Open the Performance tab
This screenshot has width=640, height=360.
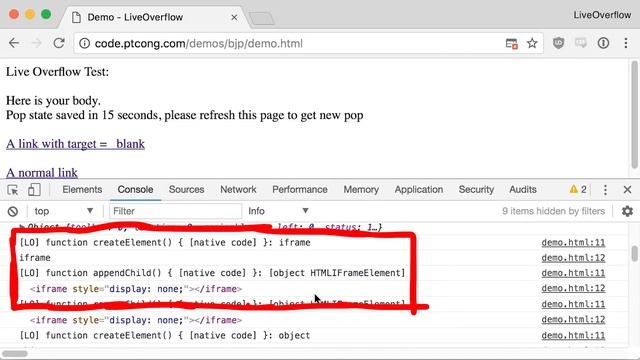pos(300,190)
